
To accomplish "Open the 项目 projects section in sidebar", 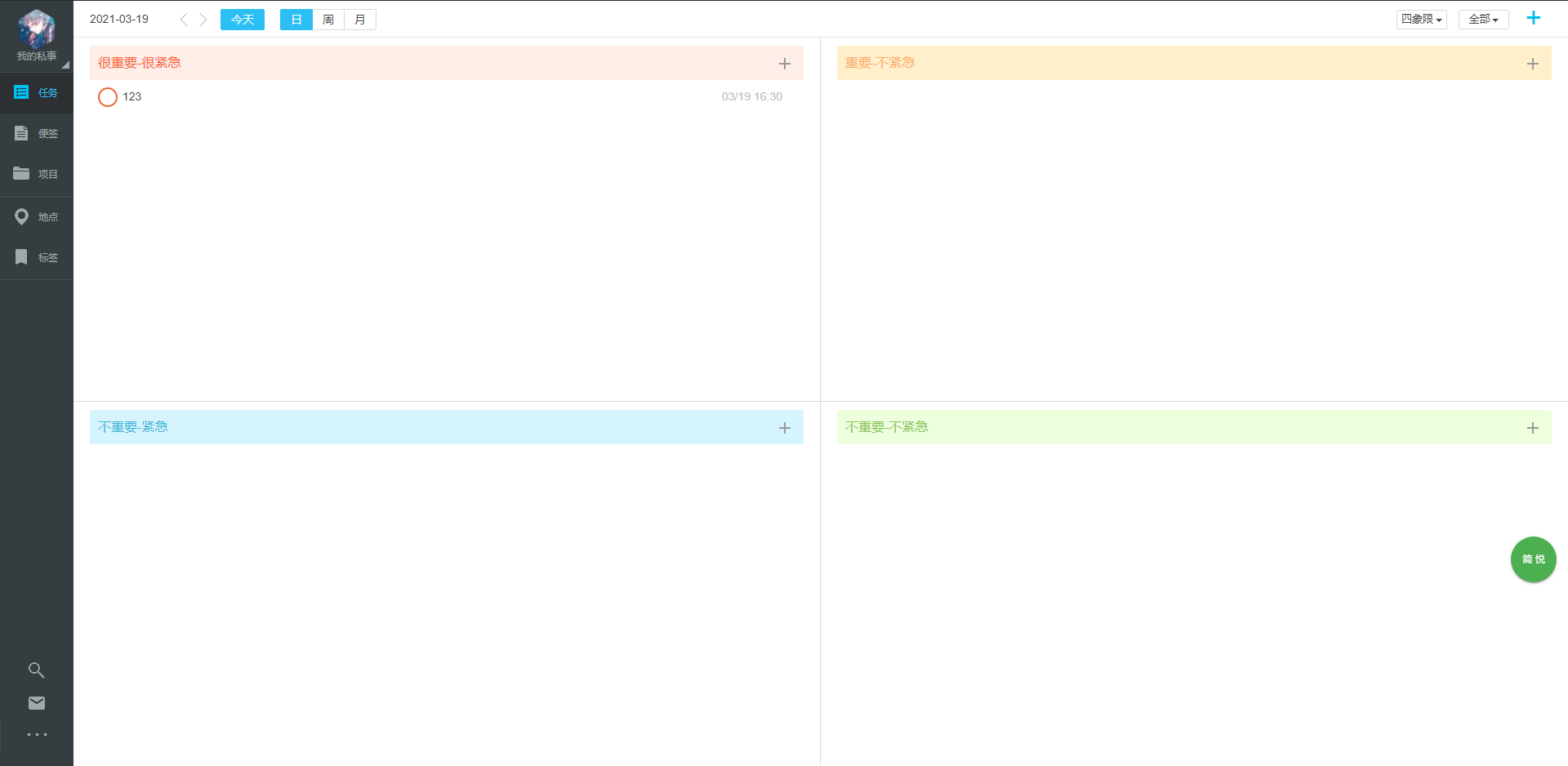I will coord(37,174).
